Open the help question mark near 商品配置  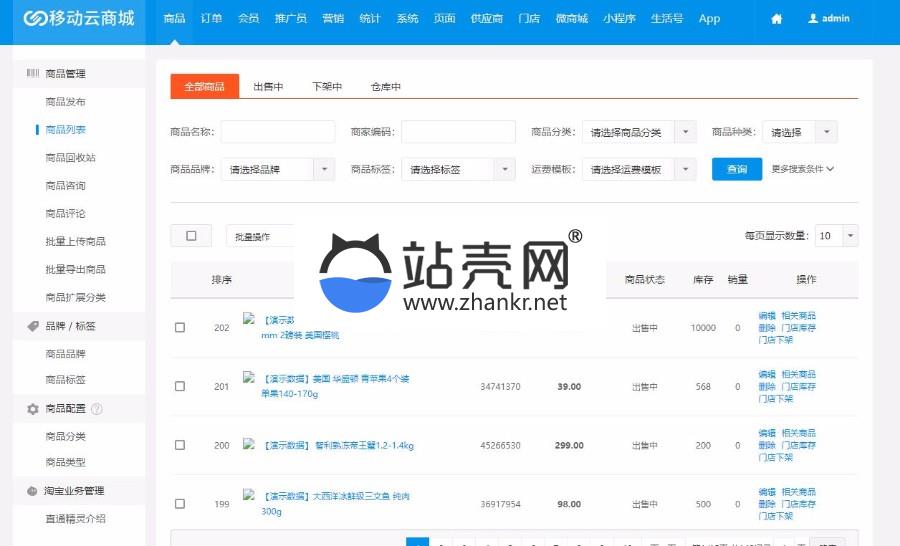97,409
